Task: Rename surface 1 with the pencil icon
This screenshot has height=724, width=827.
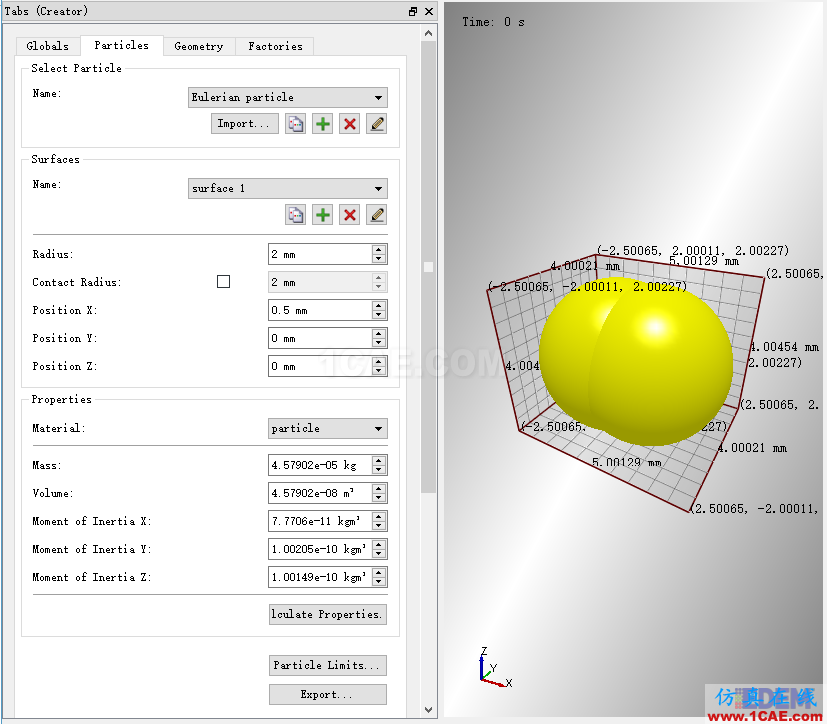Action: pos(377,215)
